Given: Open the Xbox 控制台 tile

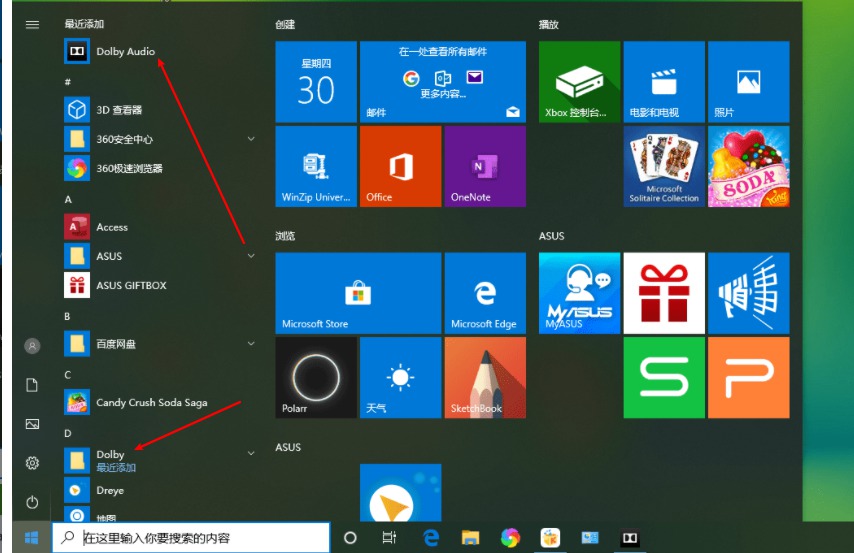Looking at the screenshot, I should (x=580, y=82).
